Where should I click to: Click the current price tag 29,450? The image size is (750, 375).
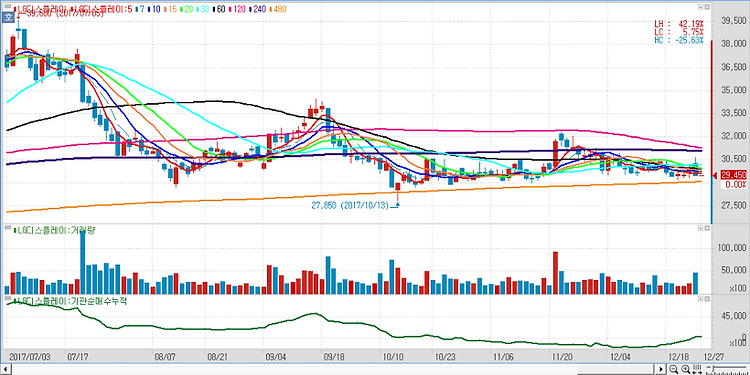[x=733, y=176]
